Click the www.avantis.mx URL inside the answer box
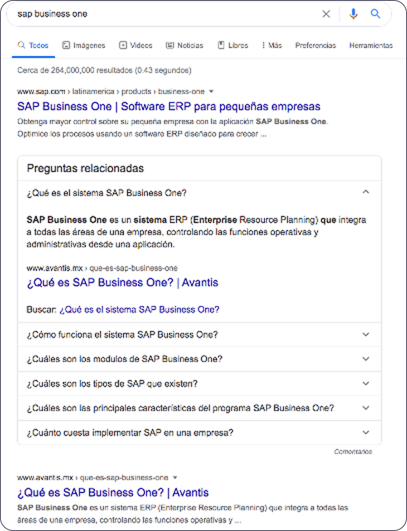Image resolution: width=407 pixels, height=531 pixels. pyautogui.click(x=102, y=268)
